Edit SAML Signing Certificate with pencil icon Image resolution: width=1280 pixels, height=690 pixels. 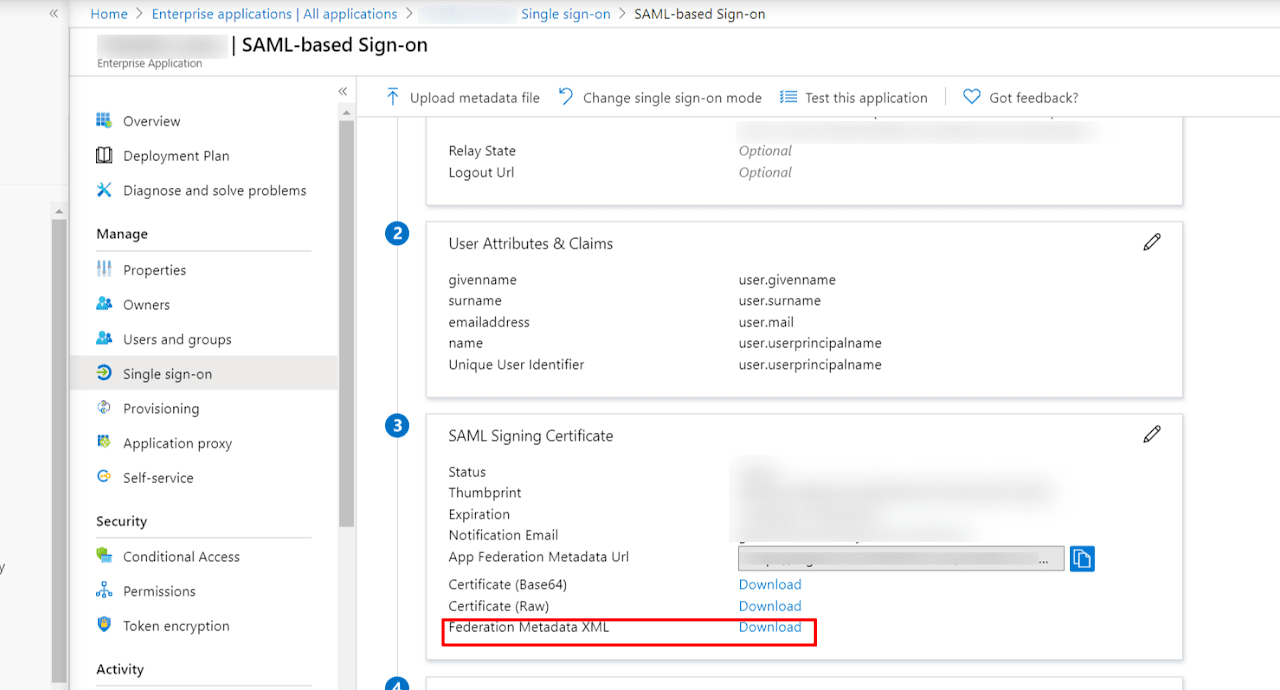[1152, 434]
